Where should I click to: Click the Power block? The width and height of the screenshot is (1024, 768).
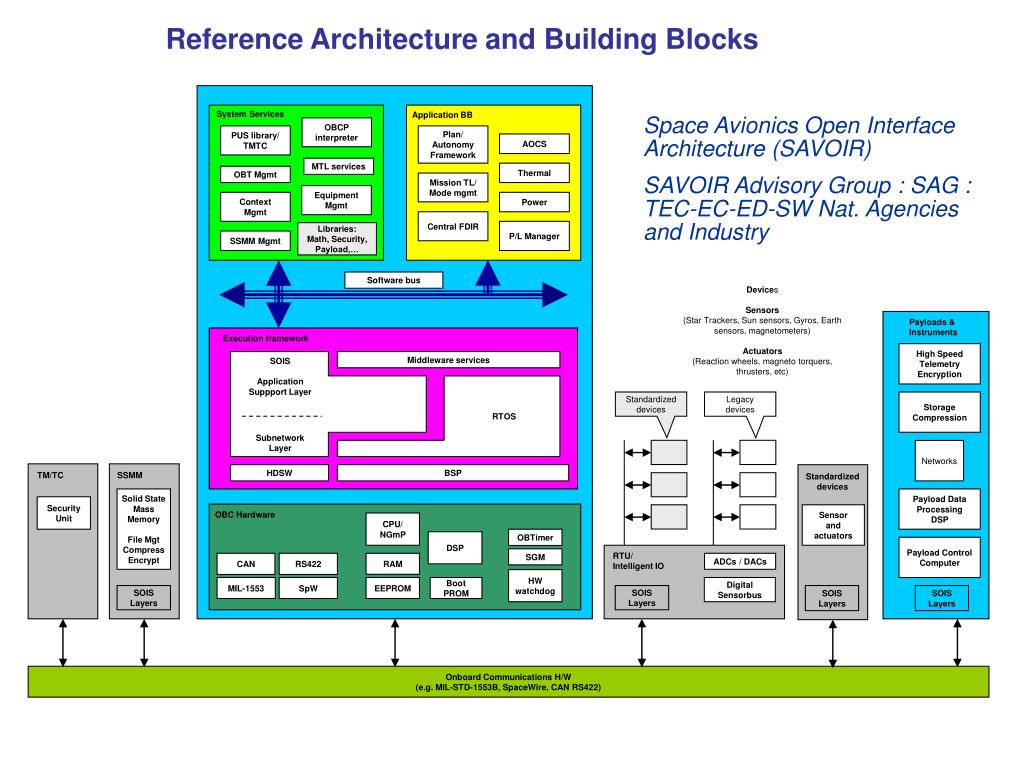point(534,202)
